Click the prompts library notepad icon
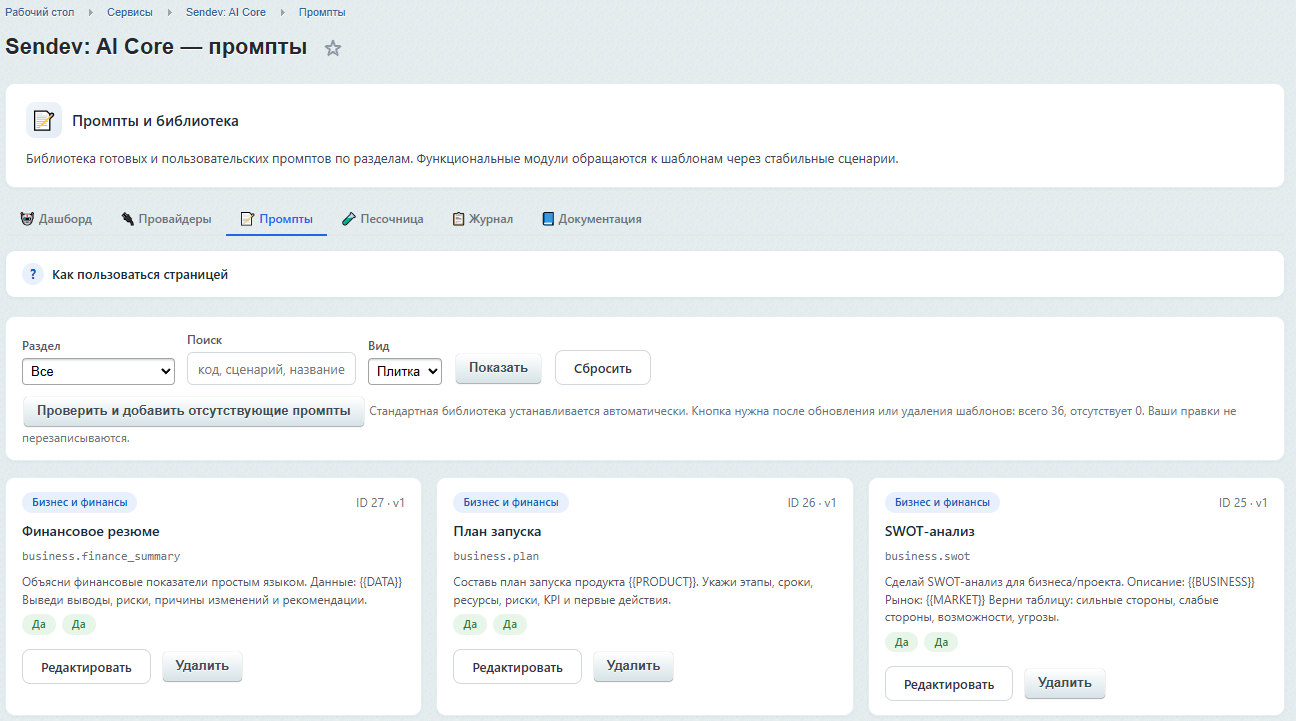This screenshot has height=721, width=1296. point(44,120)
